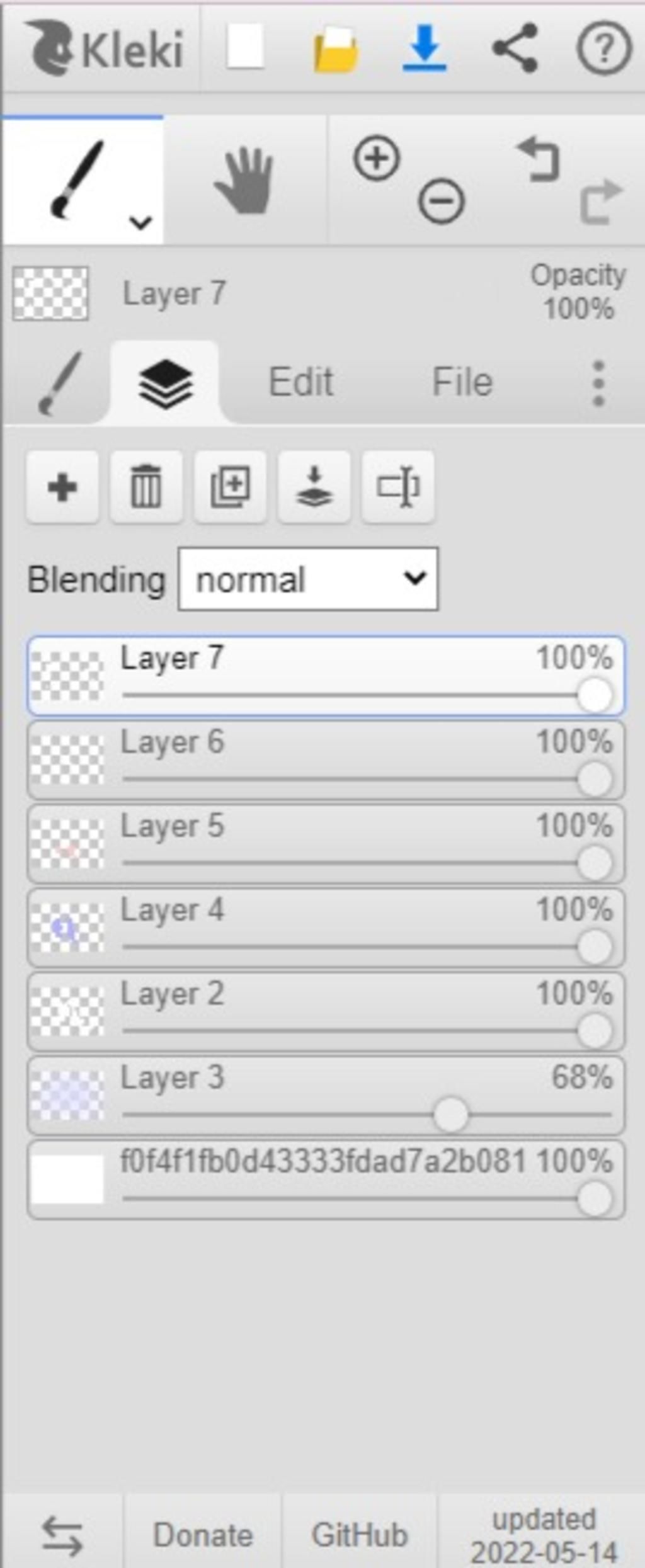Viewport: 645px width, 1568px height.
Task: Open the import image folder icon
Action: click(x=336, y=49)
